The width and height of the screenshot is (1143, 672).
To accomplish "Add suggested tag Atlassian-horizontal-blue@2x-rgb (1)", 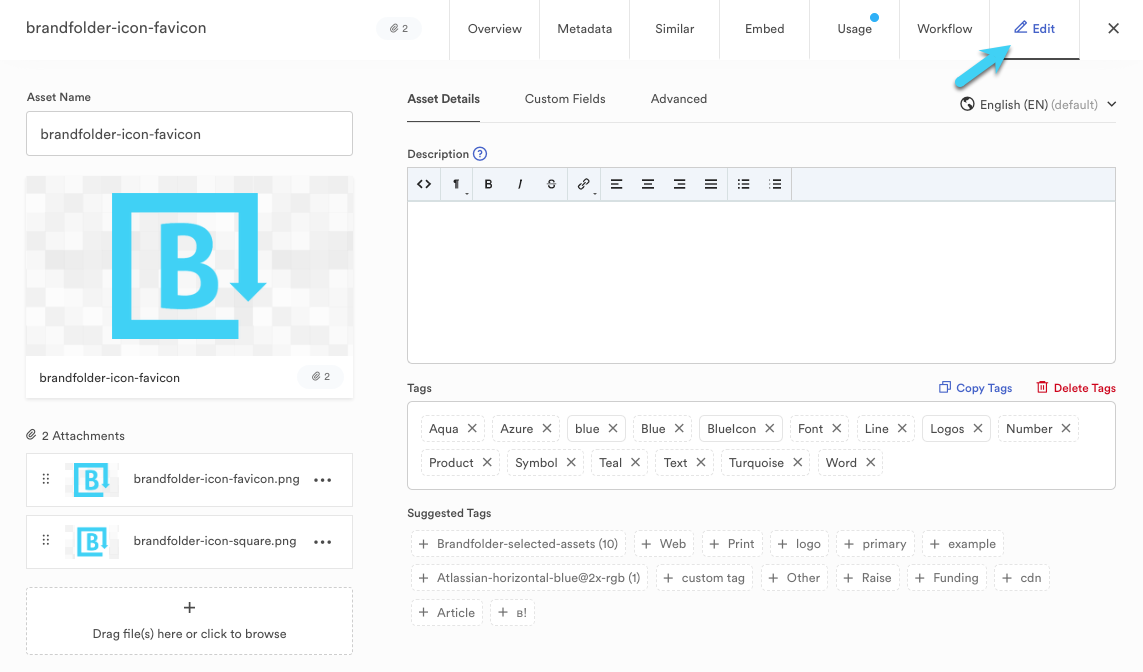I will tap(529, 578).
